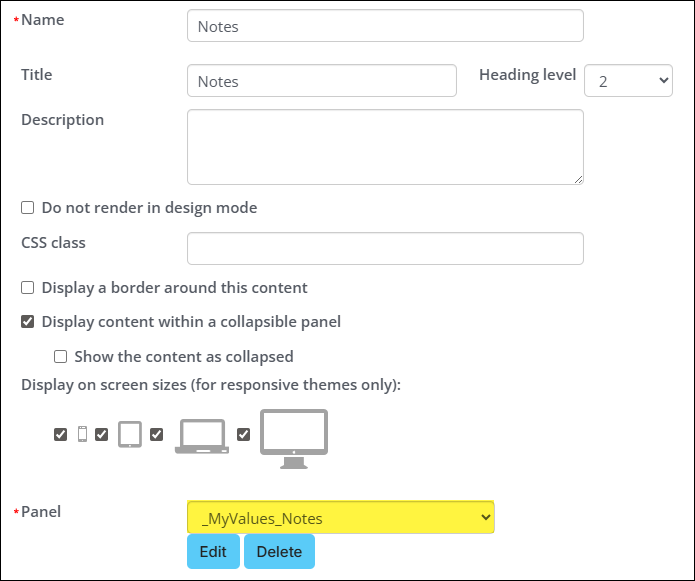Click the tablet screen size icon
This screenshot has height=581, width=695.
(x=129, y=434)
